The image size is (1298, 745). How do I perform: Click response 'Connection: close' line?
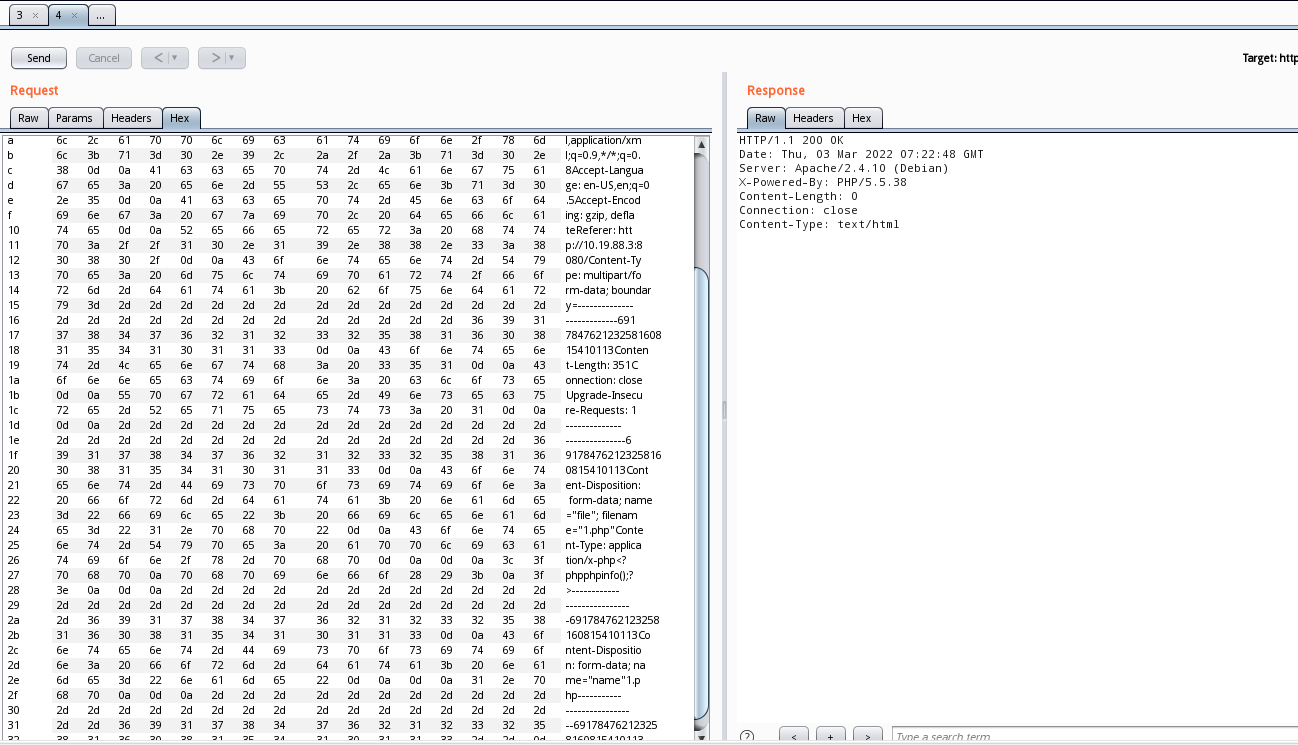(798, 211)
